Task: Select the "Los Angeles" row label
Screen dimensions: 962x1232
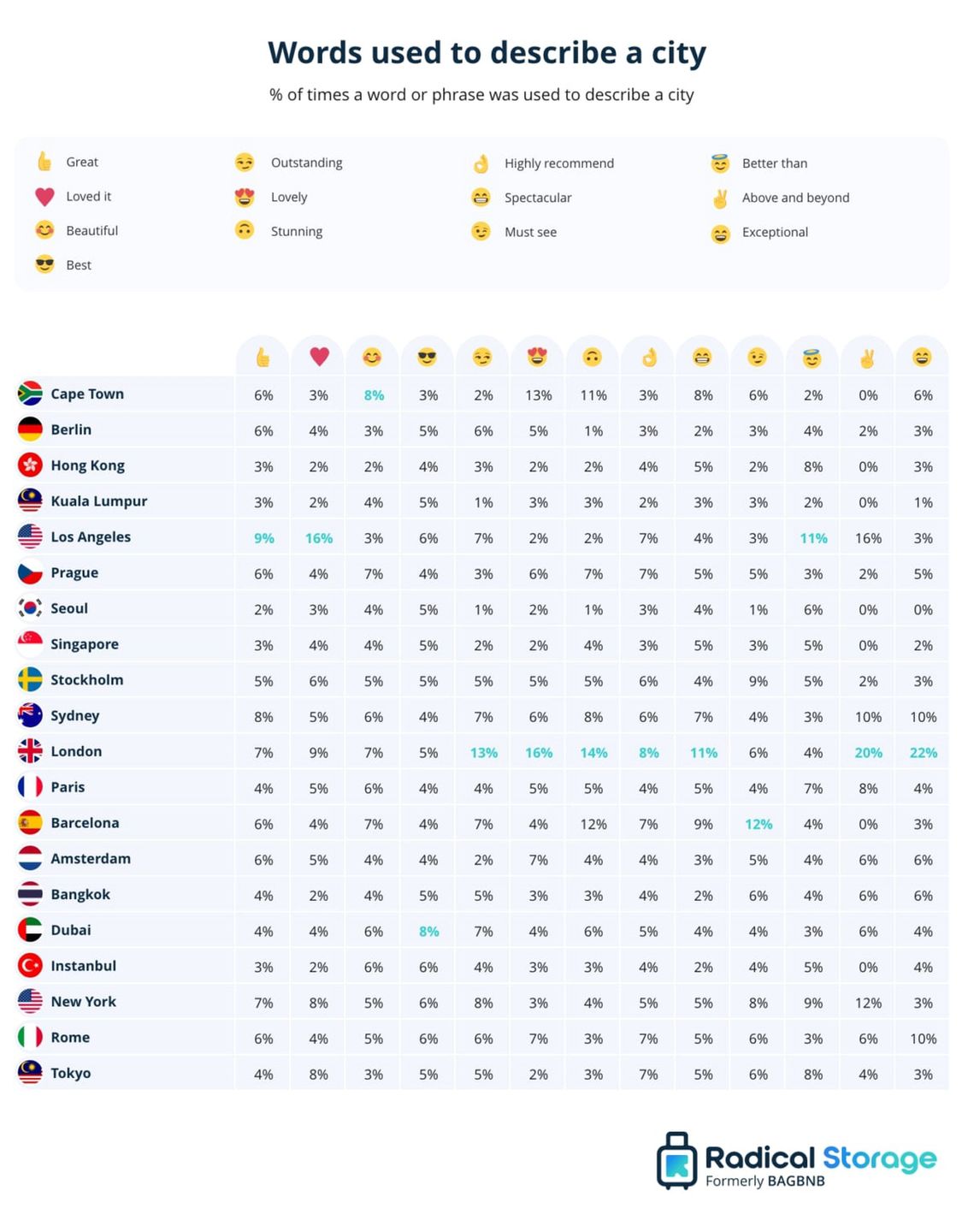Action: 91,537
